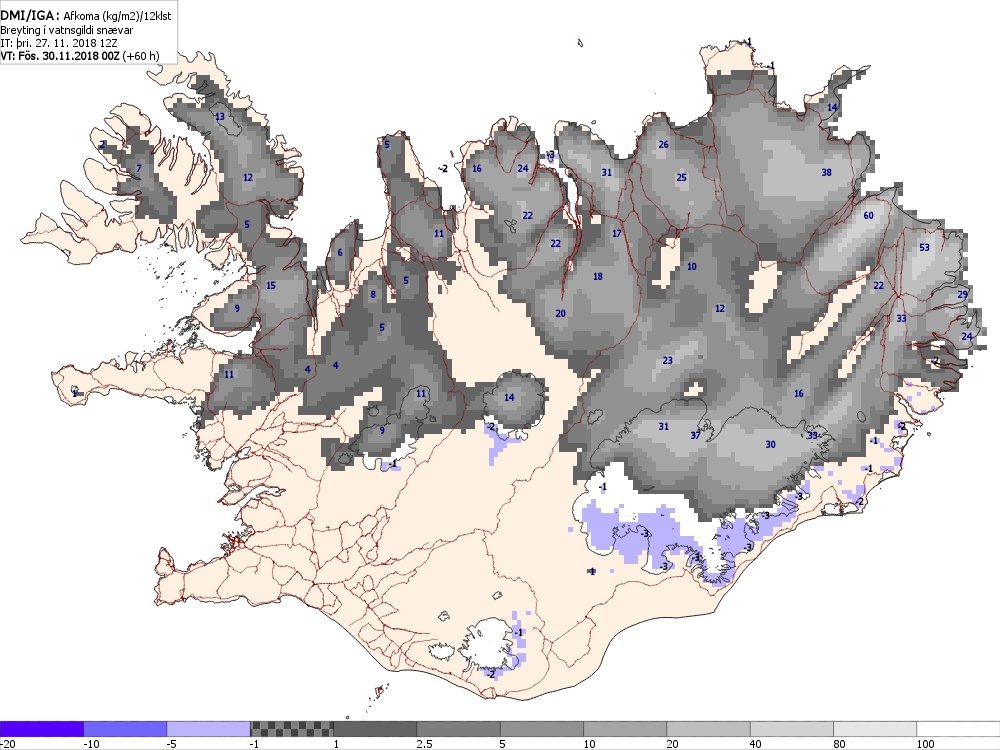The image size is (1000, 750).
Task: Click the legend label 100
Action: point(925,744)
